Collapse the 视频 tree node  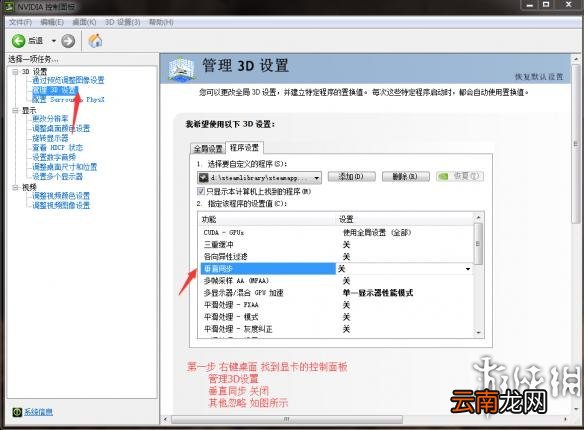(x=15, y=187)
